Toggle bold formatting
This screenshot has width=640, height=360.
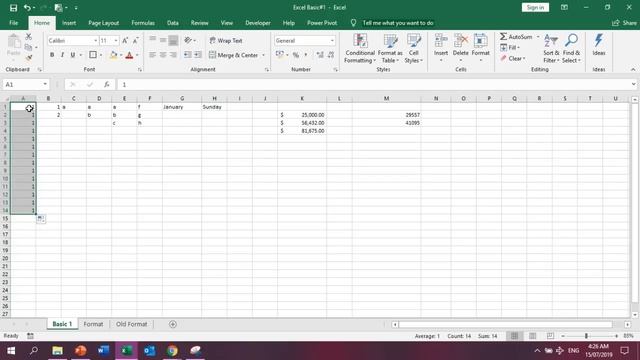(52, 55)
